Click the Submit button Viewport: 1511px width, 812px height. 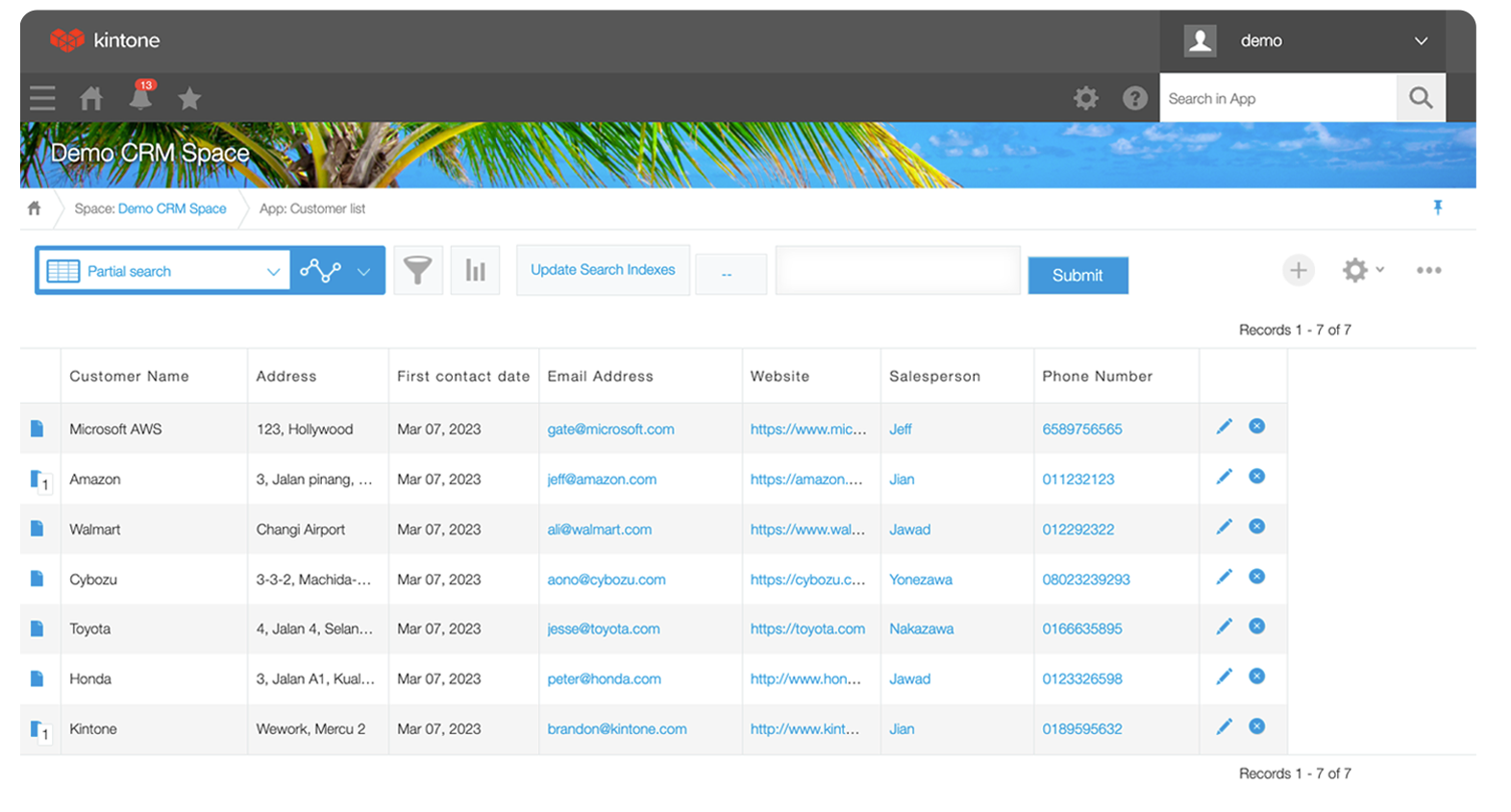pos(1078,275)
